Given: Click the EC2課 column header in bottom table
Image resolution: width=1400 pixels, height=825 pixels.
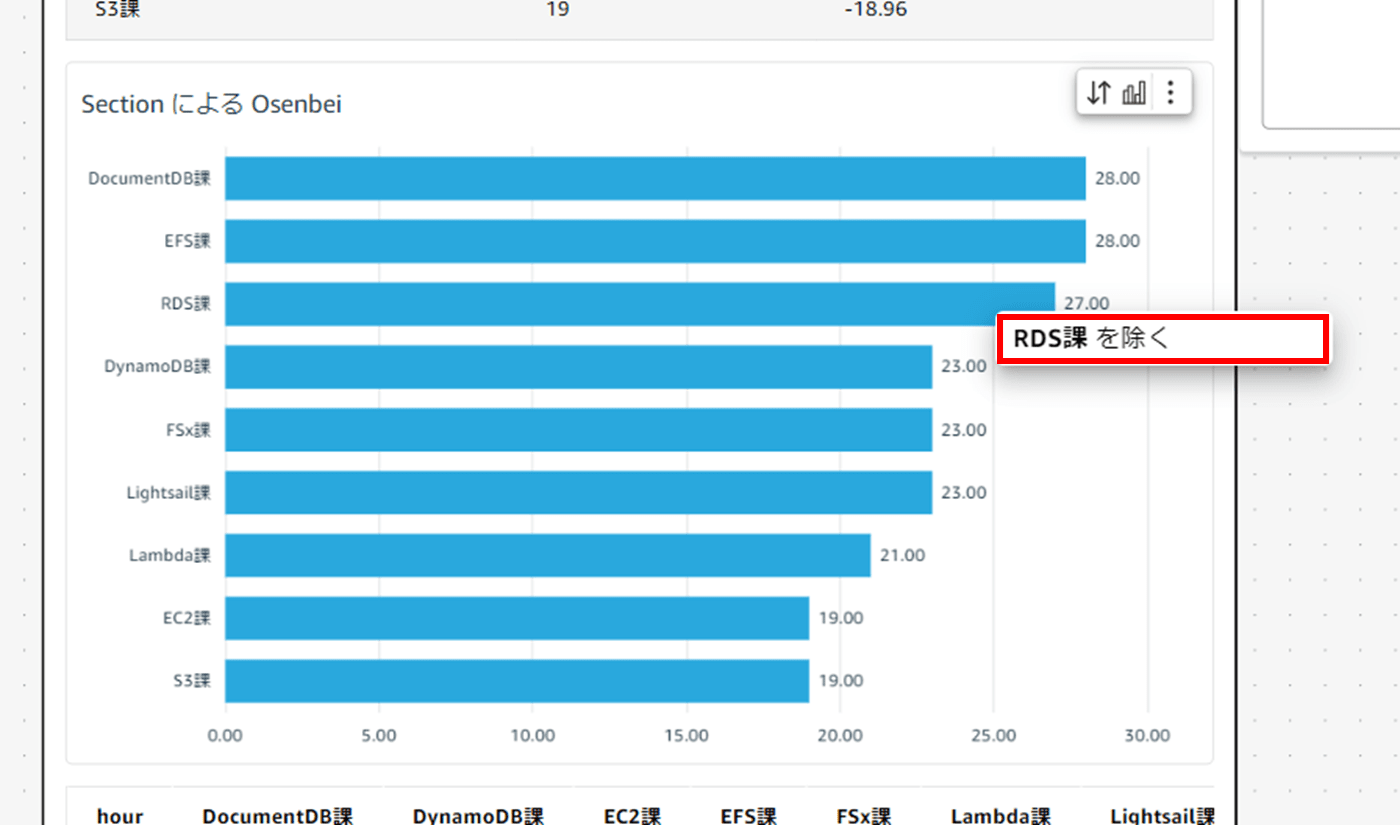Looking at the screenshot, I should [x=632, y=815].
